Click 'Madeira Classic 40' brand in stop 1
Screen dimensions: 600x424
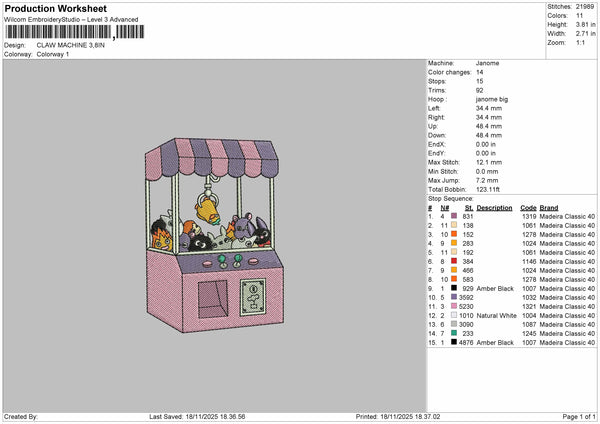click(567, 217)
